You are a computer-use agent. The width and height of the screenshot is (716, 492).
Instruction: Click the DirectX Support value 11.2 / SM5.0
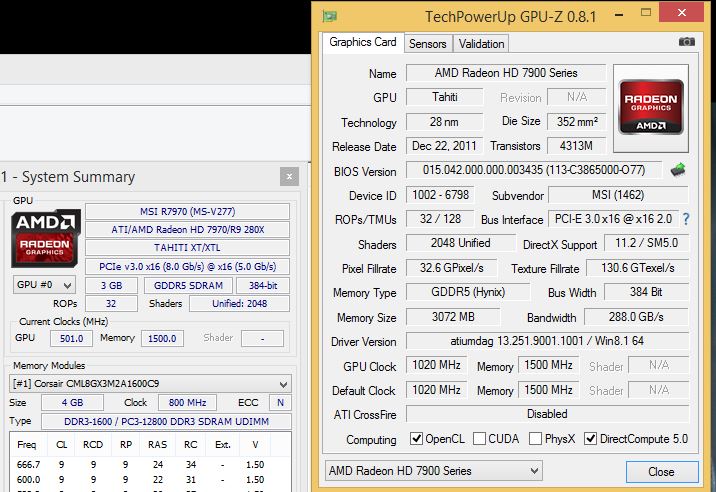(x=646, y=243)
